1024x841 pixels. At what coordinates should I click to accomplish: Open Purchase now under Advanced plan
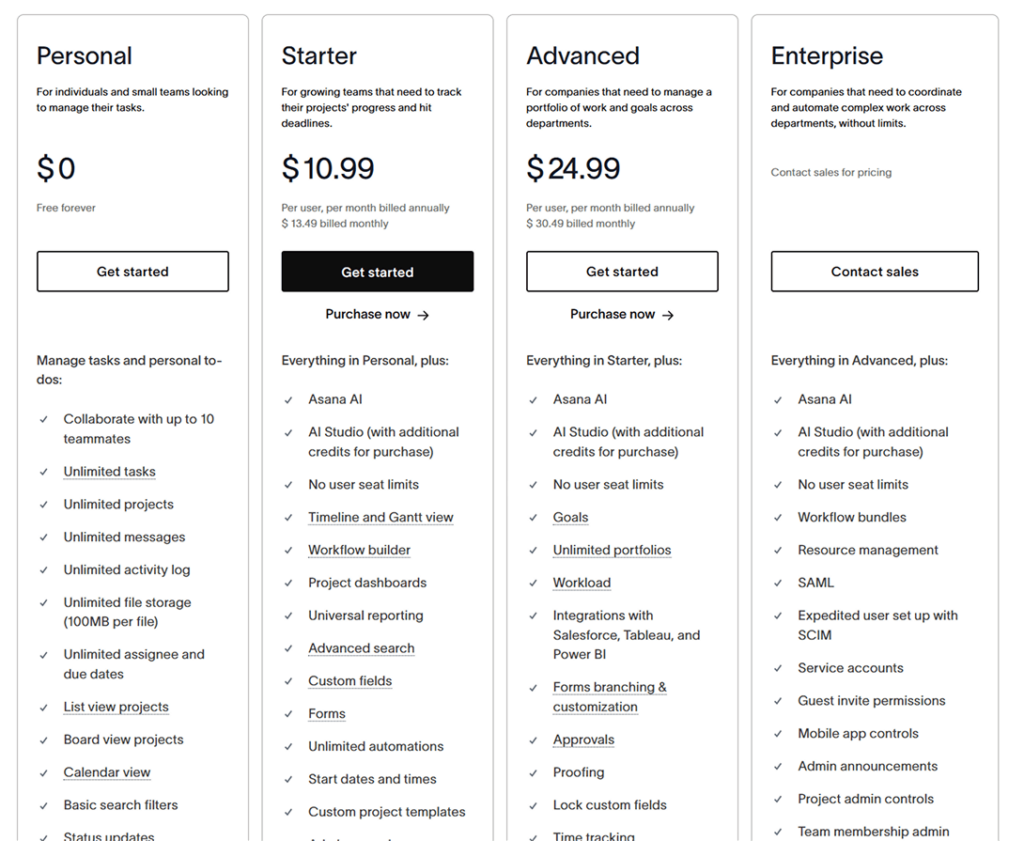[612, 314]
